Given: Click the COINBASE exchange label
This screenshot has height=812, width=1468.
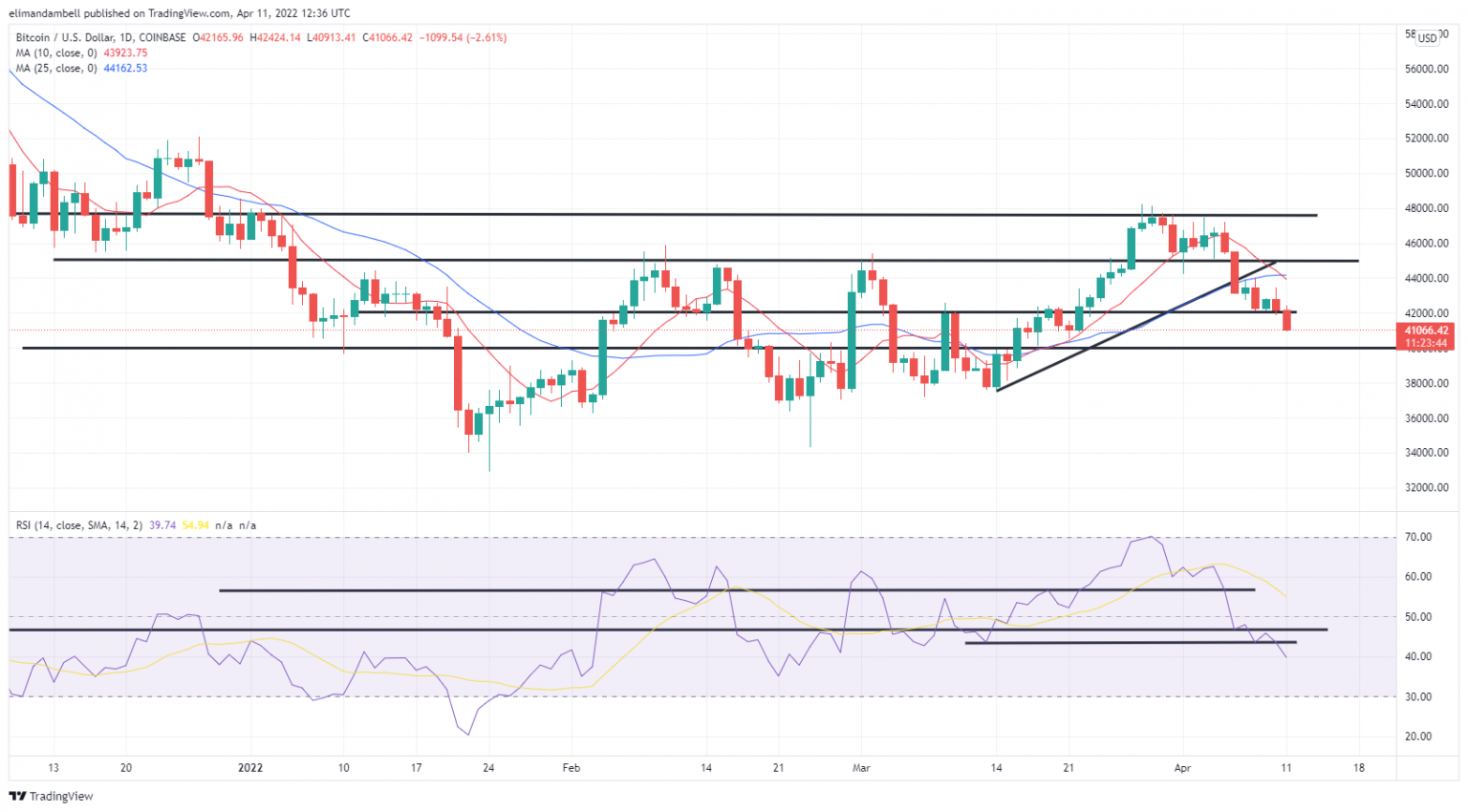Looking at the screenshot, I should [162, 37].
